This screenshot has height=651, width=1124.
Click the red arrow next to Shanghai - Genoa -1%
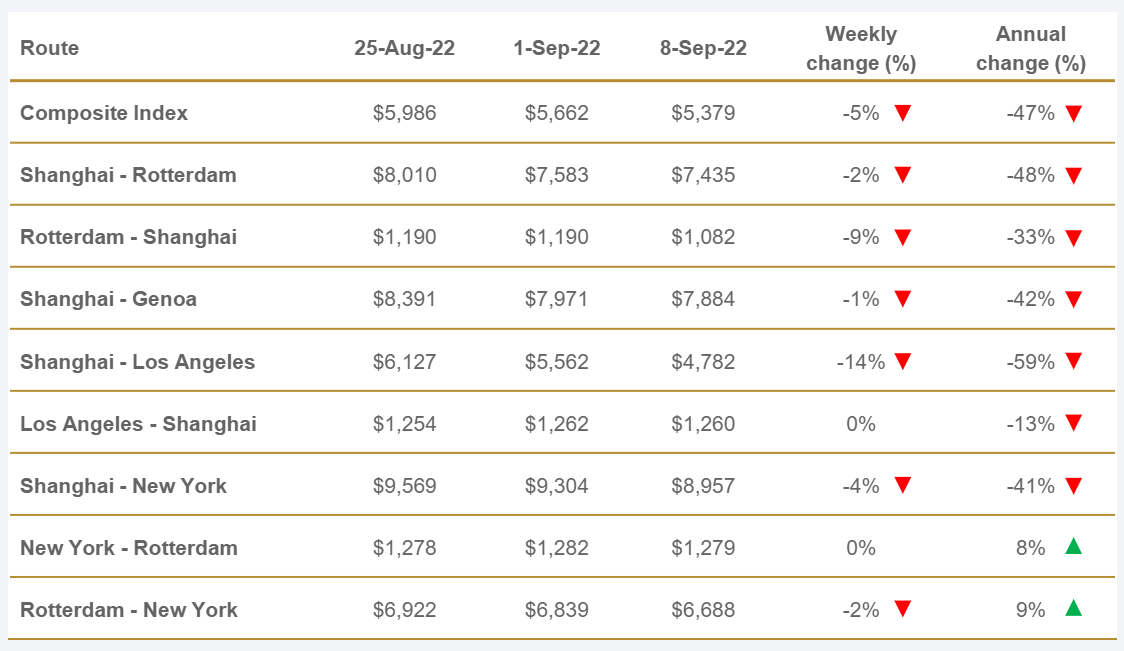point(902,300)
